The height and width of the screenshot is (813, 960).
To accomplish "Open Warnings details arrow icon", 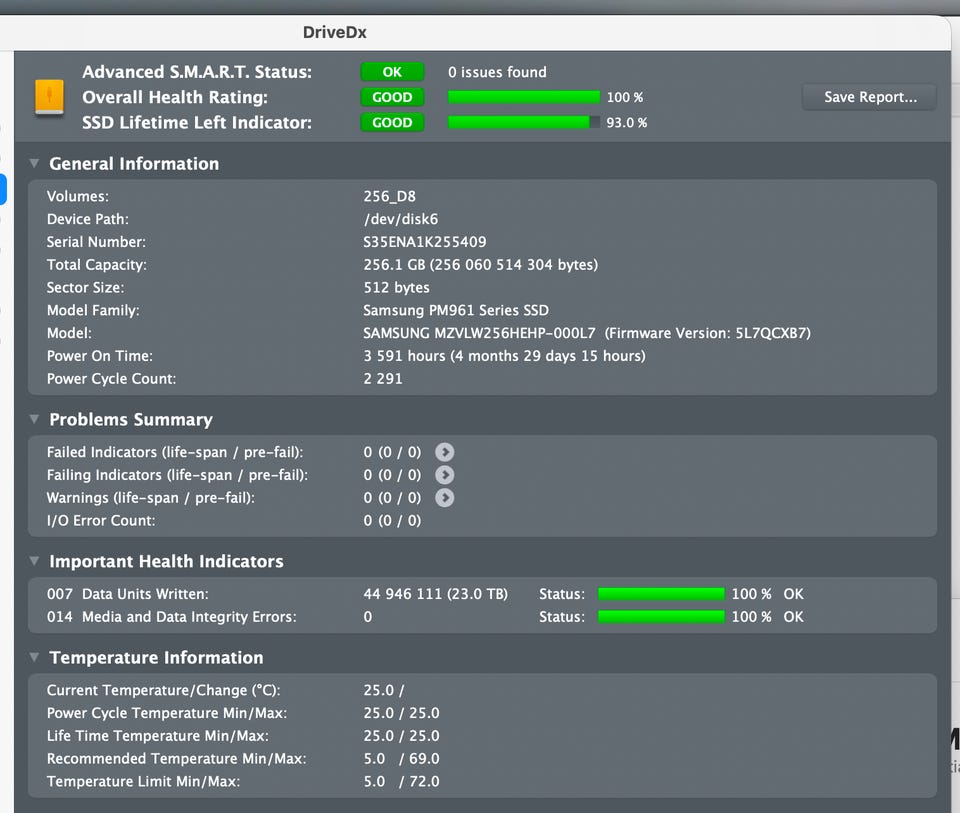I will pos(444,498).
